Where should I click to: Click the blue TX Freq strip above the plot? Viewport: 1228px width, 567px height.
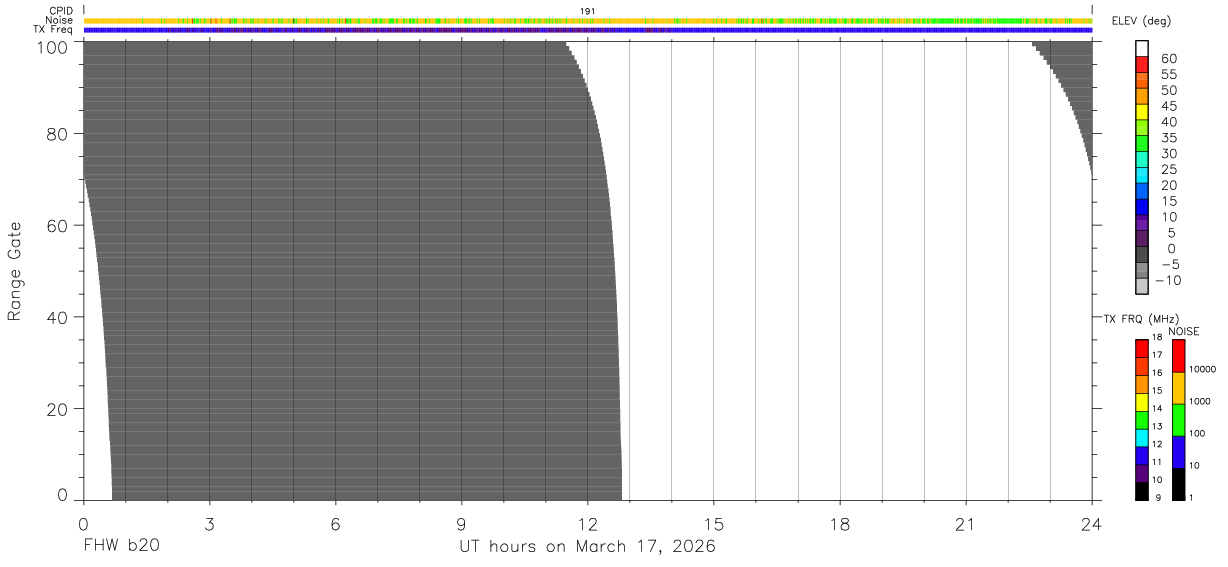coord(587,30)
